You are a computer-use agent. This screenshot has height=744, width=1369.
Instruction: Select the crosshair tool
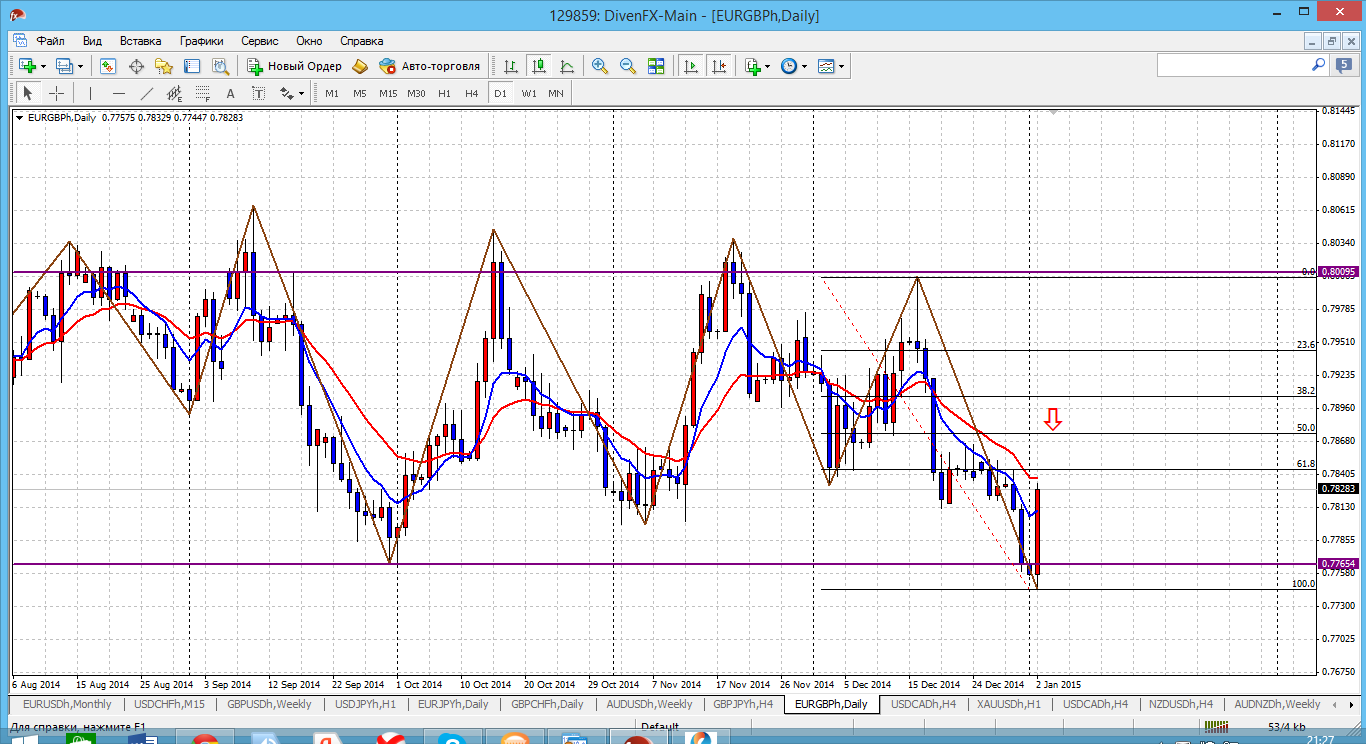pos(57,93)
